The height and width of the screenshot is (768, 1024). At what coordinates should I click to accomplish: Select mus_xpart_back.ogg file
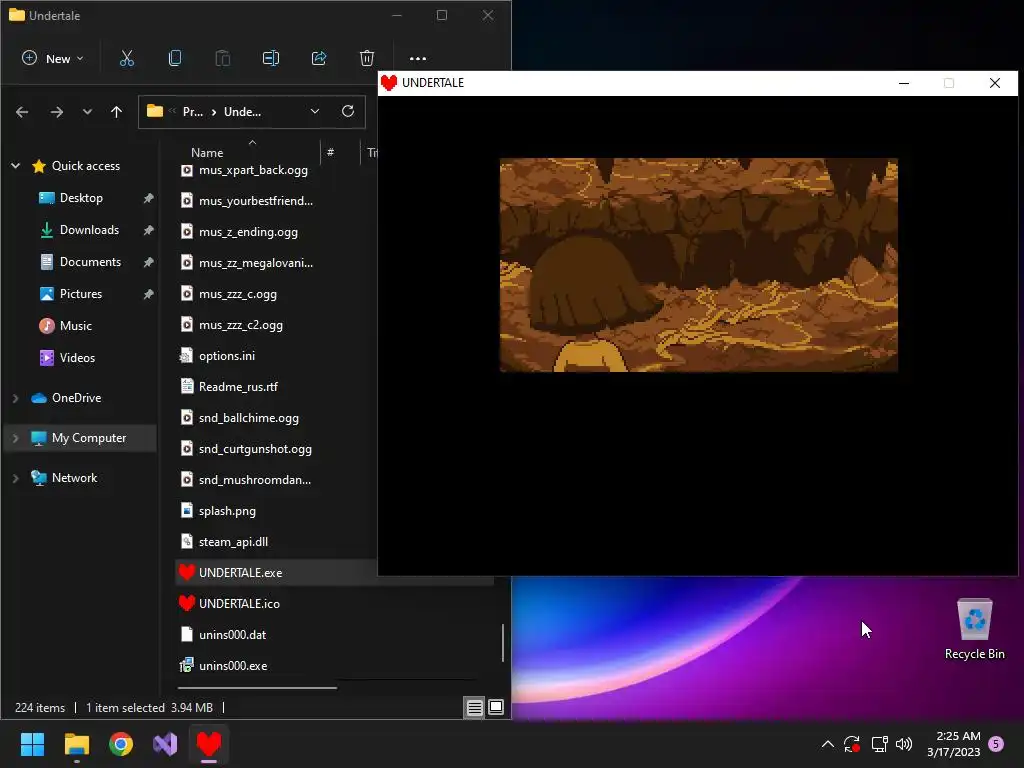(x=253, y=170)
